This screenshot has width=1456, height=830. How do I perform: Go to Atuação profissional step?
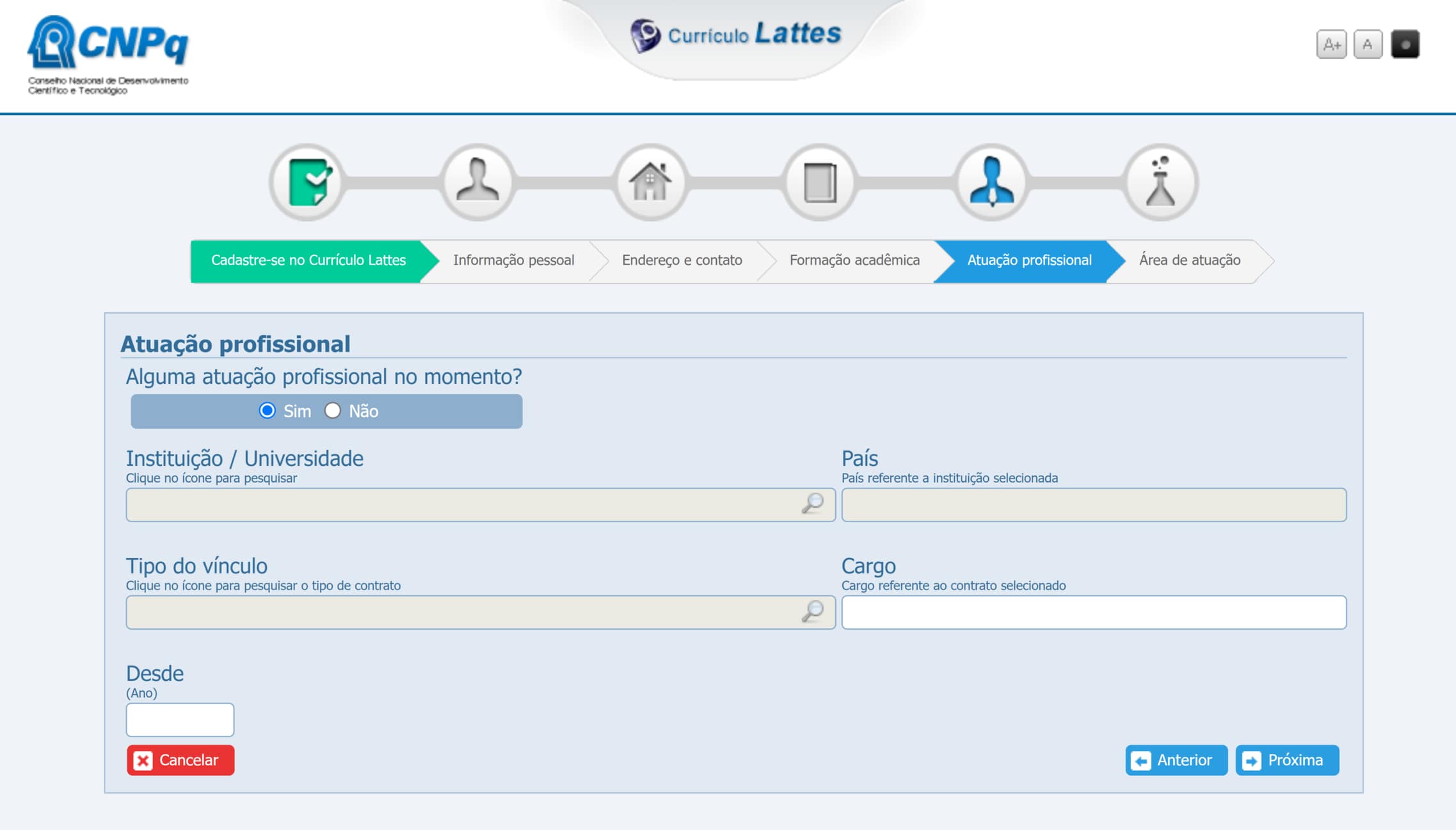click(1029, 260)
